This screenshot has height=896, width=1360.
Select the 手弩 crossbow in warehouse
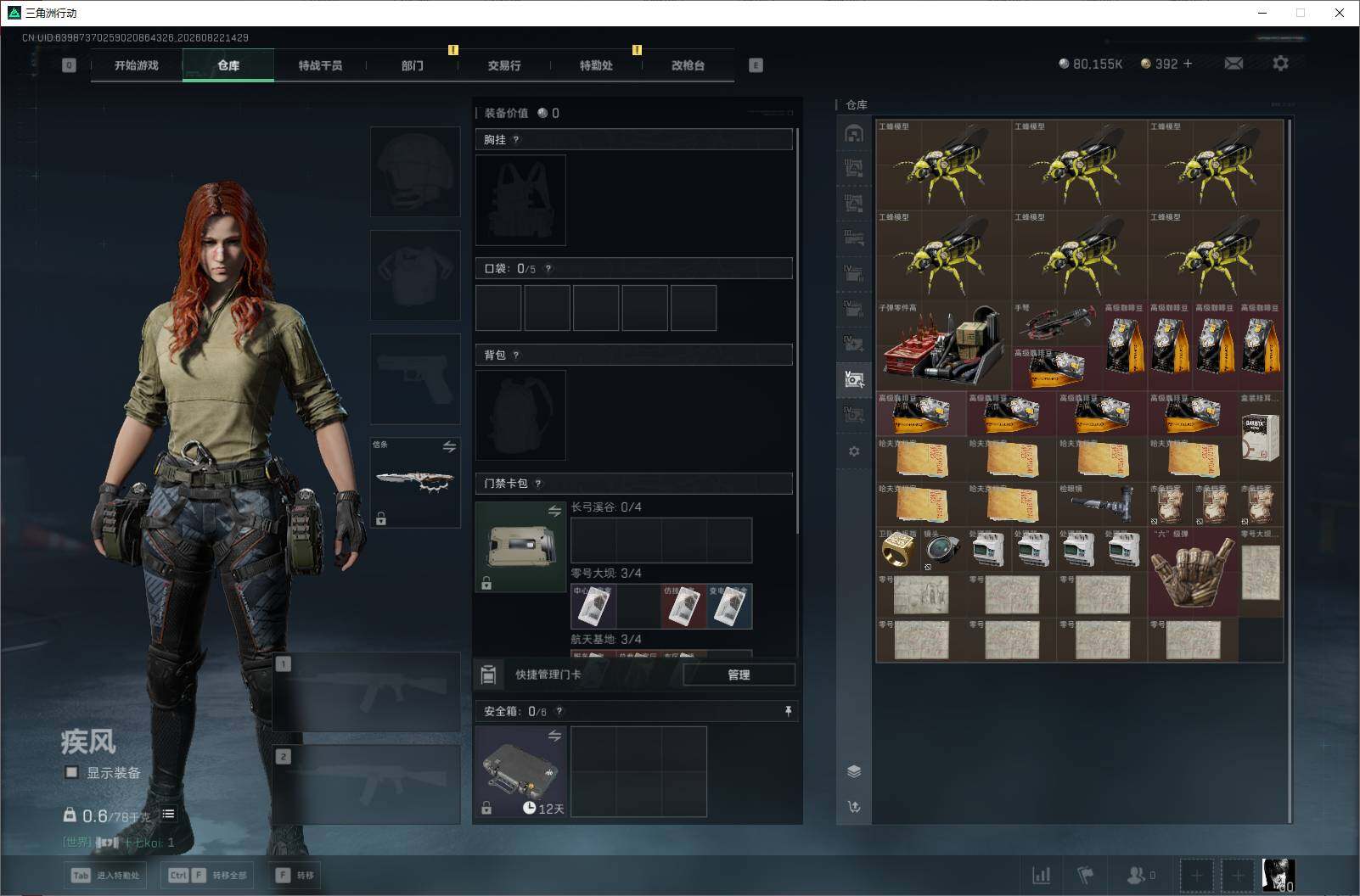[1056, 323]
